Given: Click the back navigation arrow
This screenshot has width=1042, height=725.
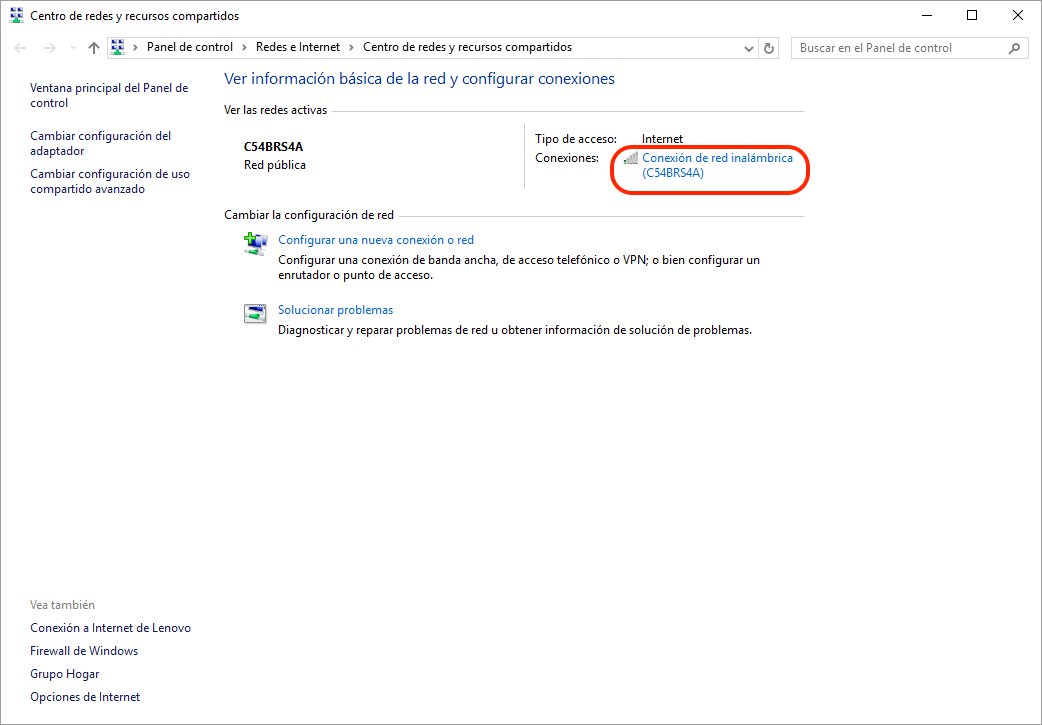Looking at the screenshot, I should (x=21, y=48).
